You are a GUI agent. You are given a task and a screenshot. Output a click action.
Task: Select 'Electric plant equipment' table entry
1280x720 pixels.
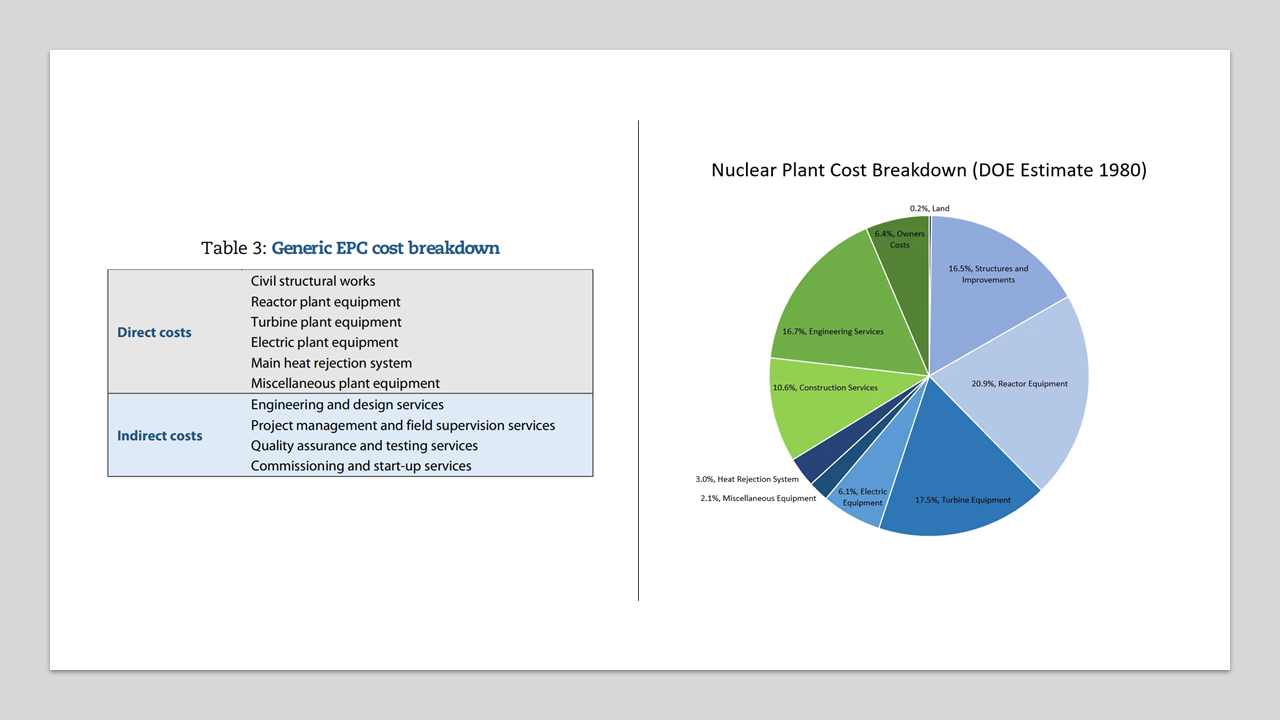(325, 342)
